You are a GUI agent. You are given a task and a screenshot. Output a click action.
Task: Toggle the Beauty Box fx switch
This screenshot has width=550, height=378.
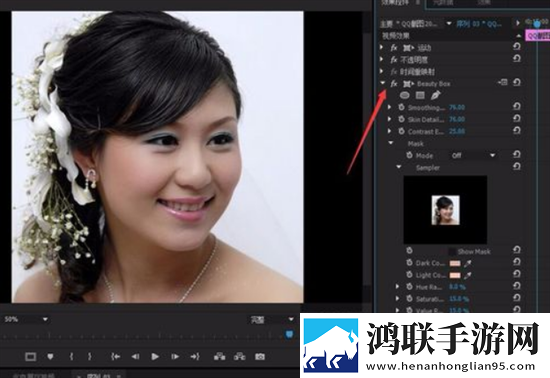click(394, 83)
